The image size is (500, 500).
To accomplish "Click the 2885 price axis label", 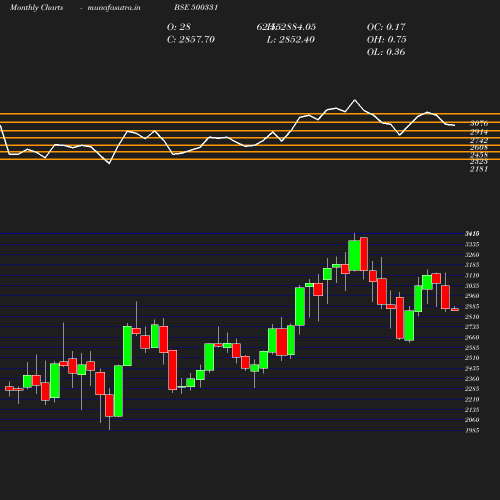I will 472,306.
